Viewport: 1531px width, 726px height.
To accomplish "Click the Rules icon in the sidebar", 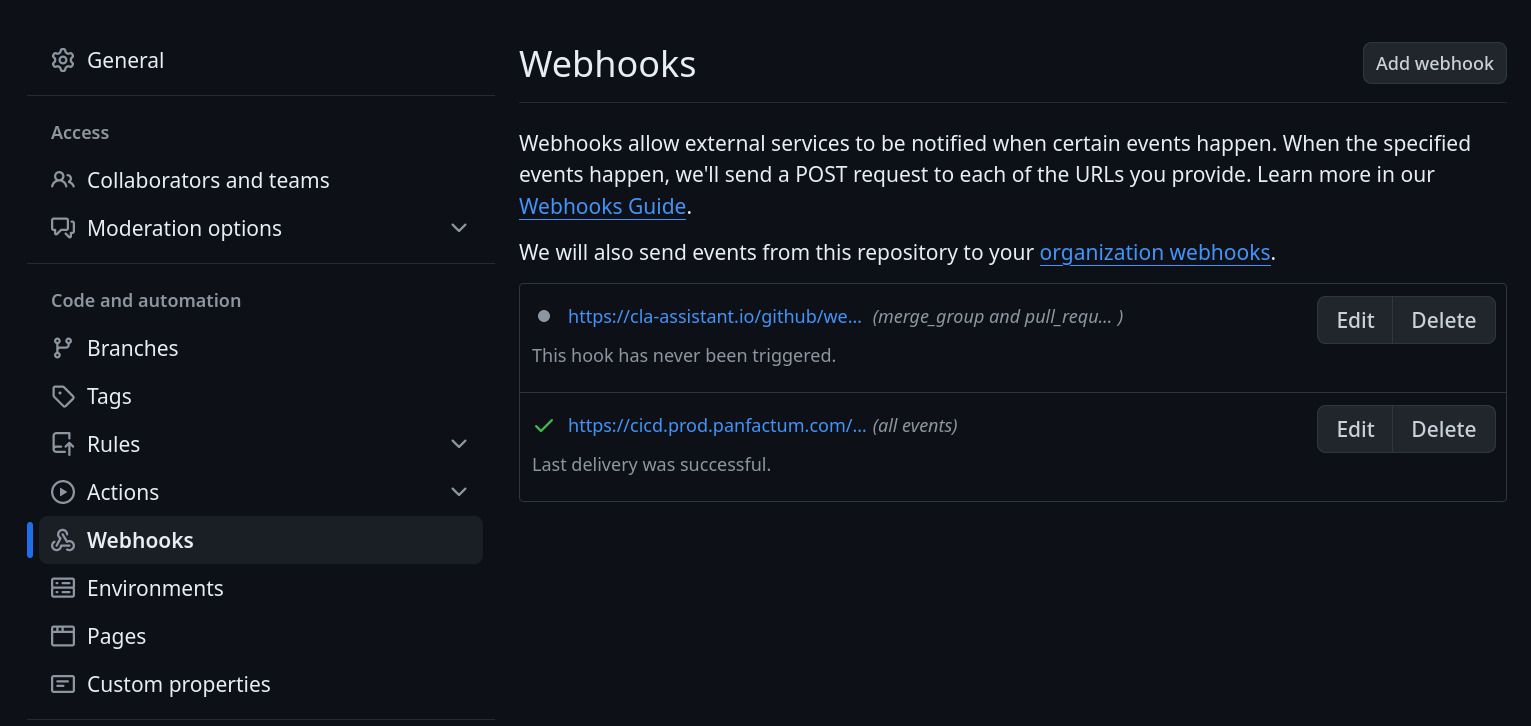I will [63, 444].
